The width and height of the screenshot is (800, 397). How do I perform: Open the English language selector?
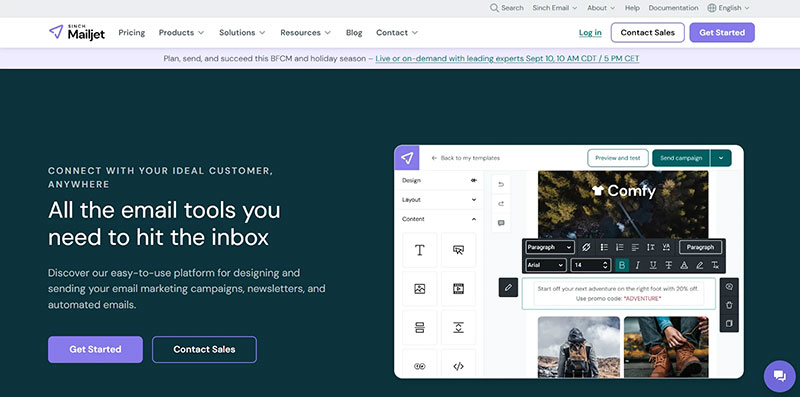coord(728,8)
